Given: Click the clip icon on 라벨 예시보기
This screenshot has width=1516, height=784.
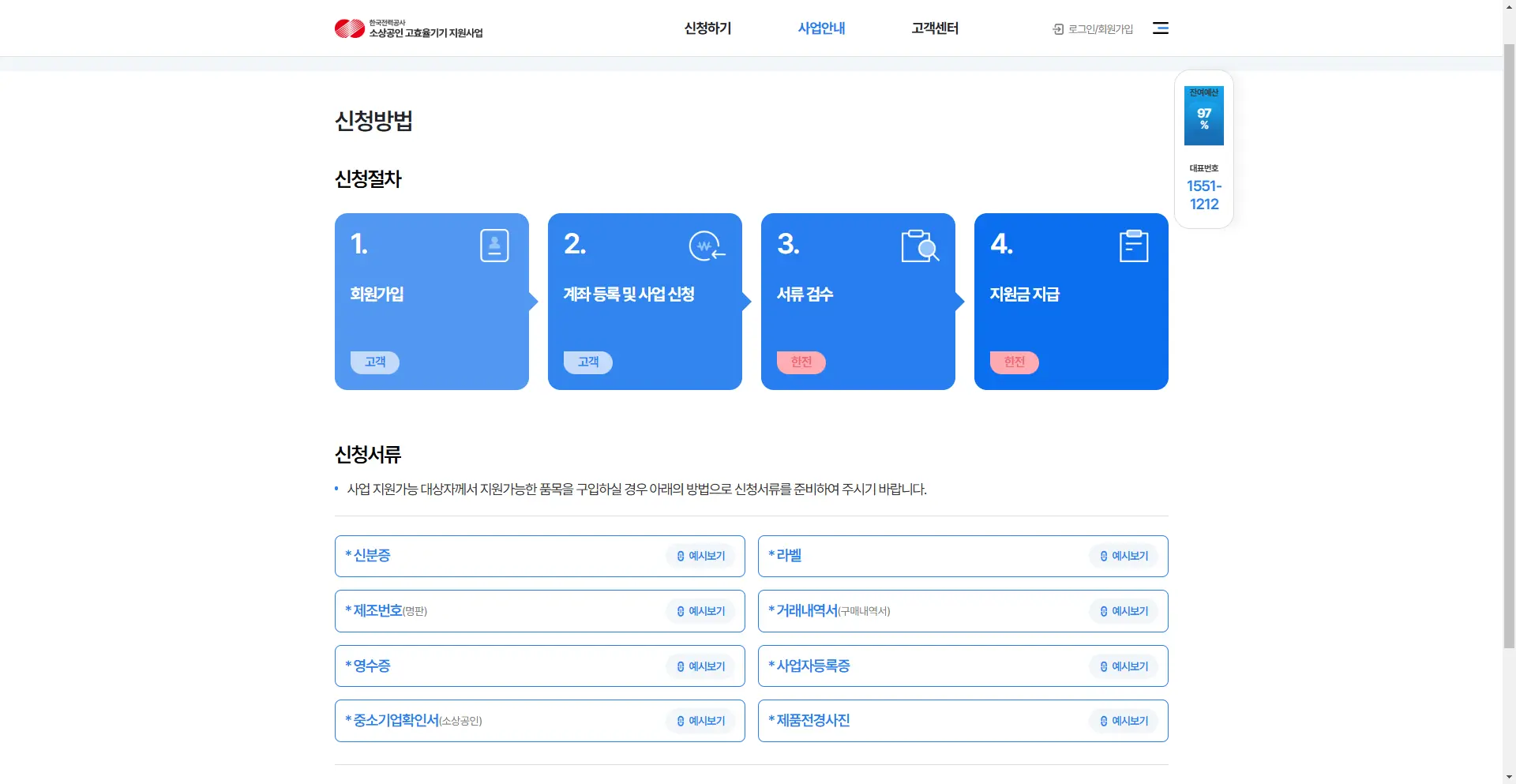Looking at the screenshot, I should (1103, 556).
